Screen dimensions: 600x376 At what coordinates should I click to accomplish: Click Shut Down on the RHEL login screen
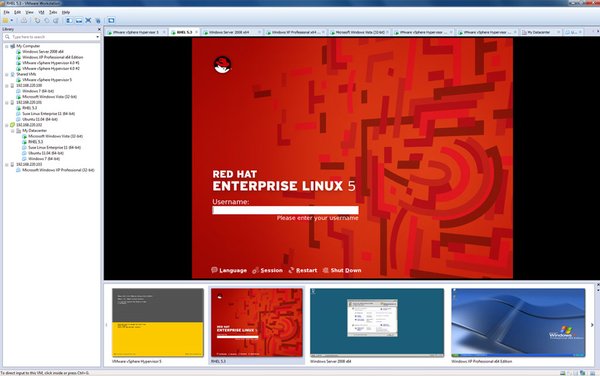coord(342,270)
